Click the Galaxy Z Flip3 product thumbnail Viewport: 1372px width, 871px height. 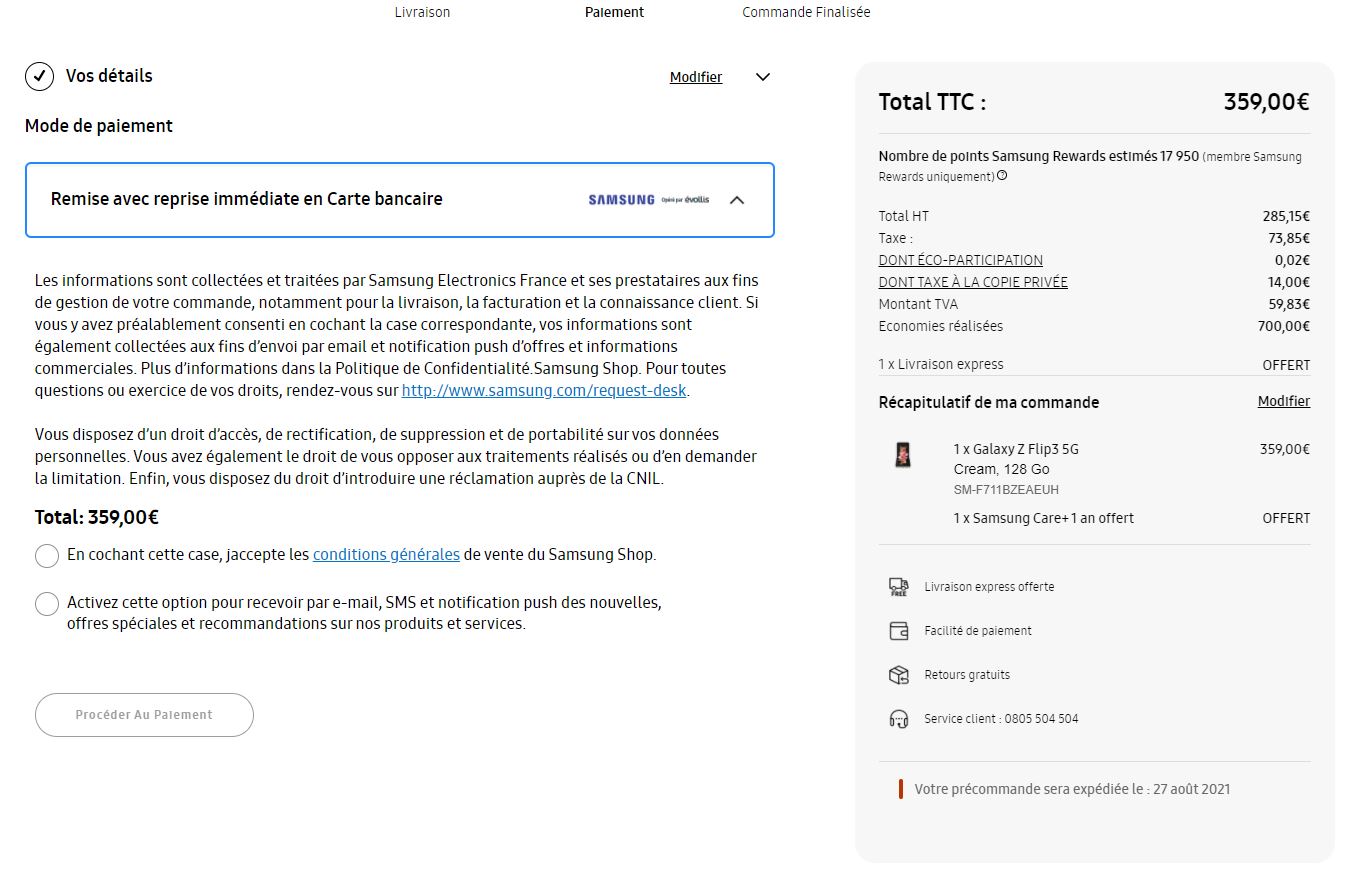click(x=902, y=455)
